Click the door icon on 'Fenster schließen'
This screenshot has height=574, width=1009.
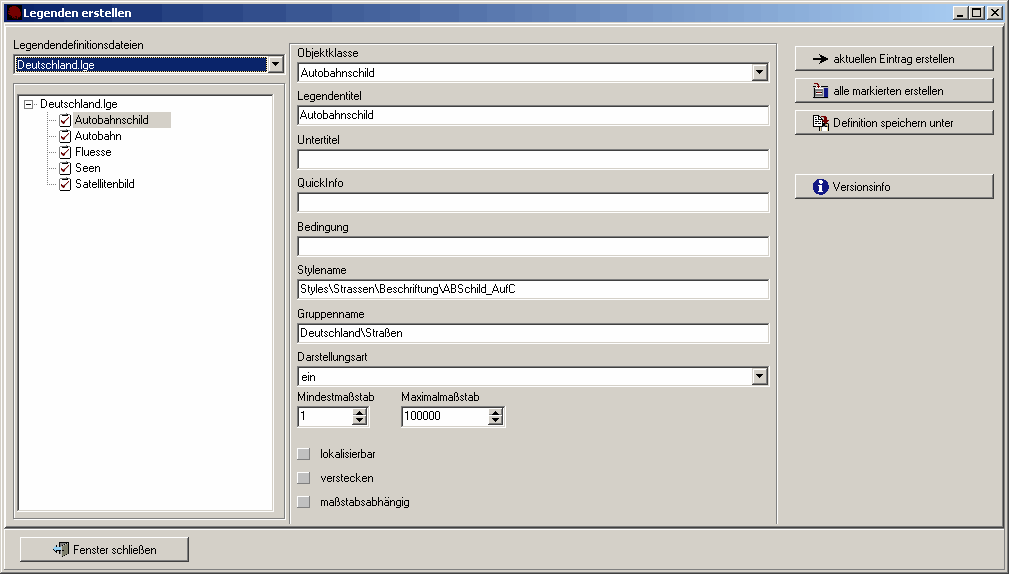point(60,549)
